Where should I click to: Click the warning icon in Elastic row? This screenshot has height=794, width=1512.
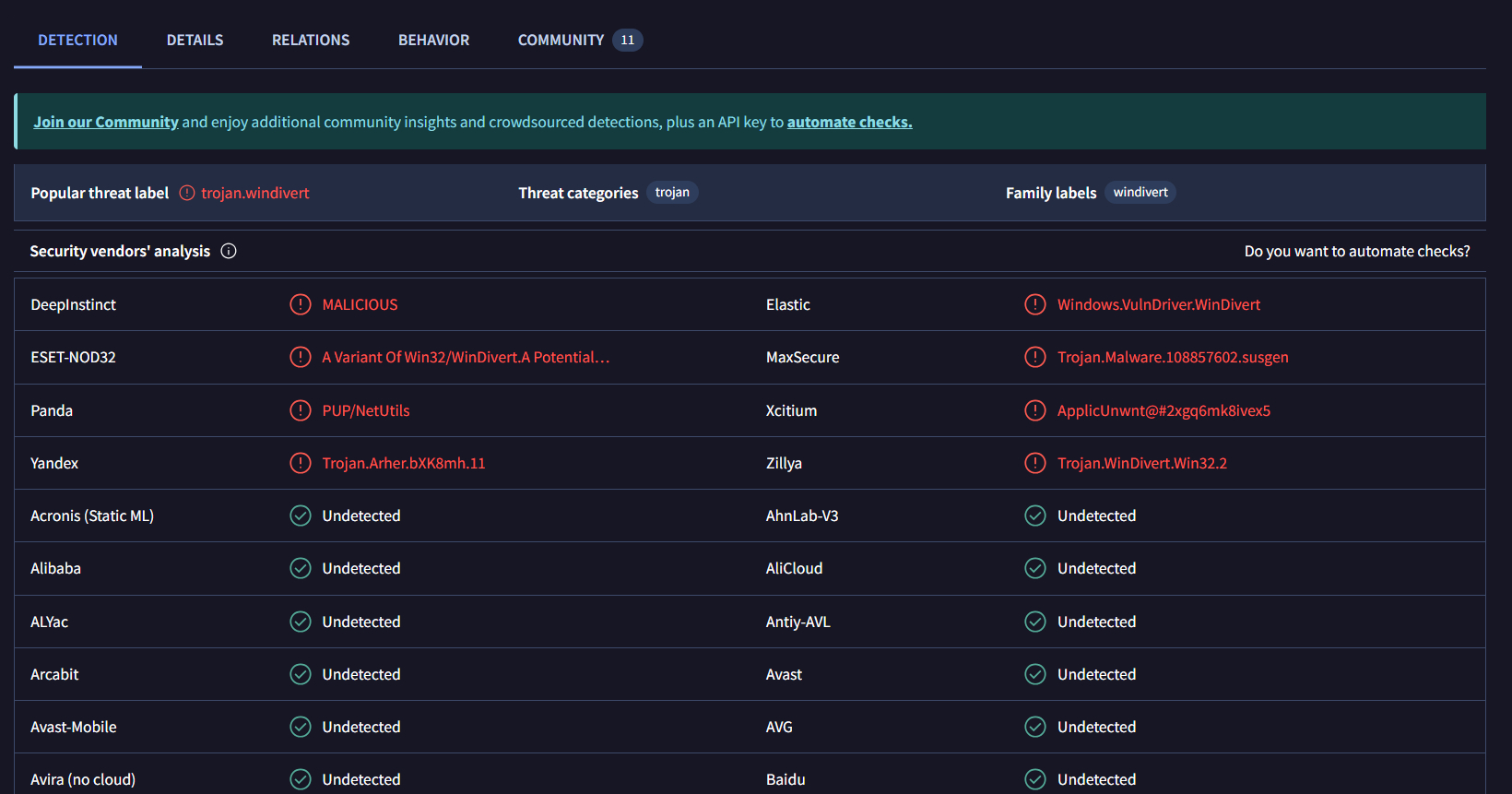click(x=1035, y=304)
